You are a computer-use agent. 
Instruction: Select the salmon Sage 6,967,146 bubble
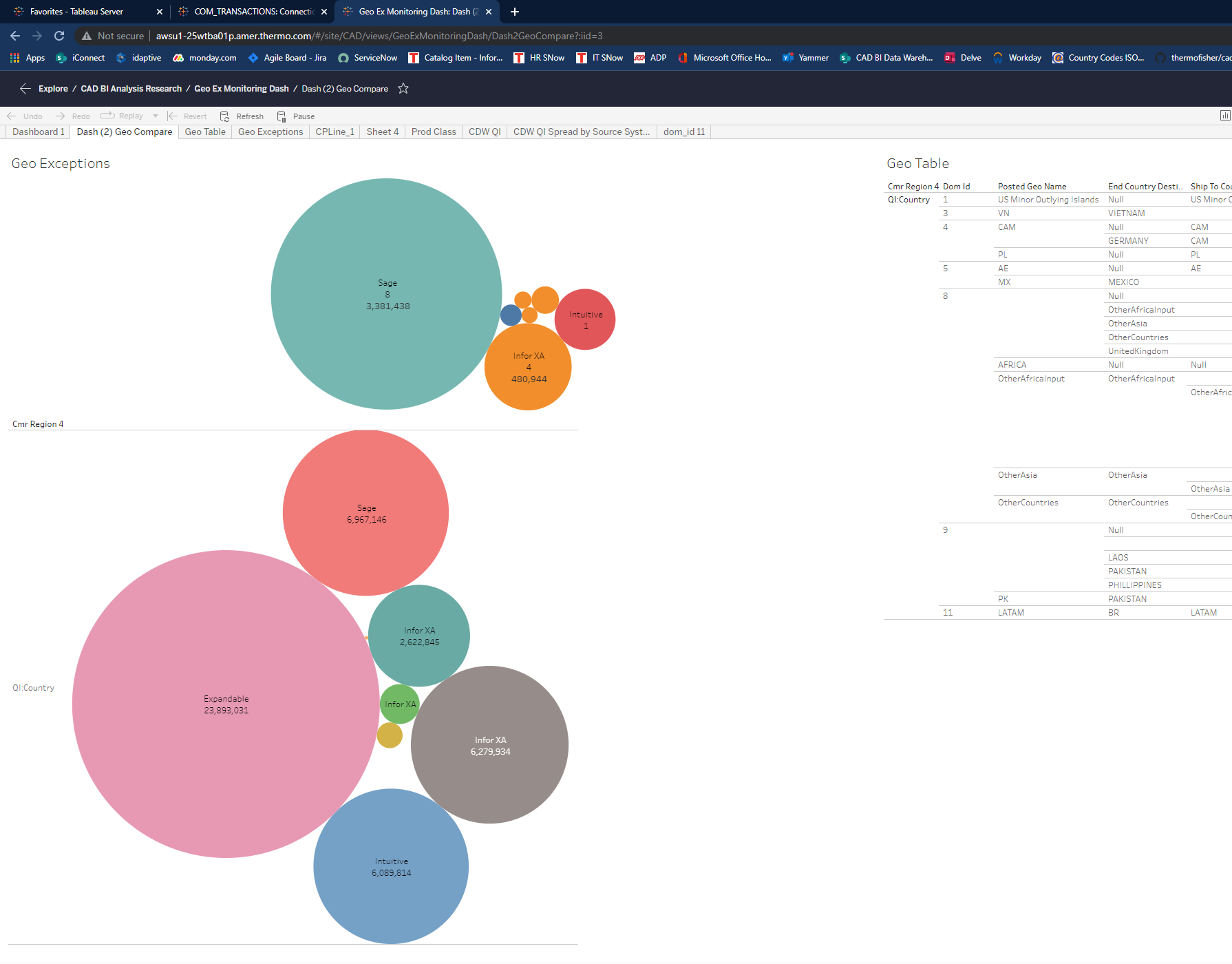(365, 513)
